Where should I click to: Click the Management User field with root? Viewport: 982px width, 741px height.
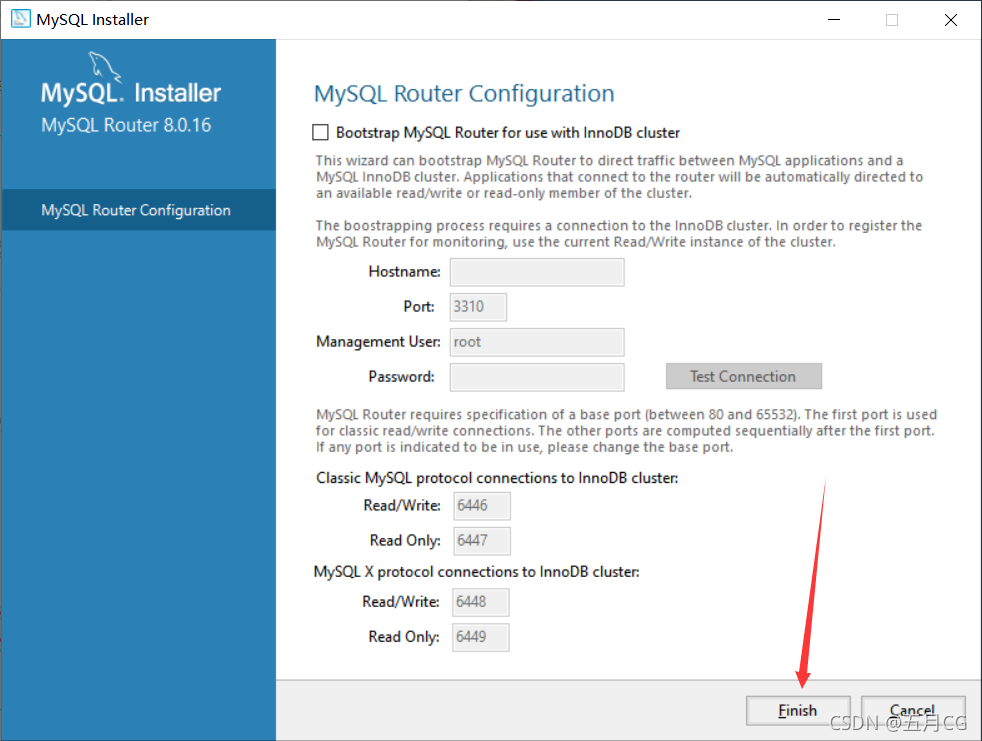click(537, 342)
